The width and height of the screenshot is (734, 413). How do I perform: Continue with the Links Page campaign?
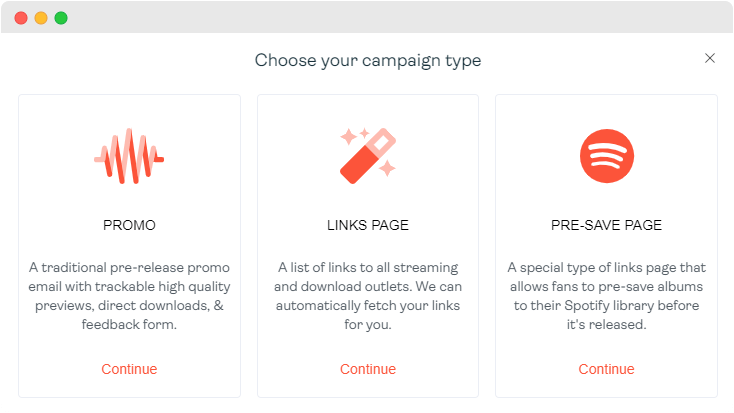tap(368, 369)
